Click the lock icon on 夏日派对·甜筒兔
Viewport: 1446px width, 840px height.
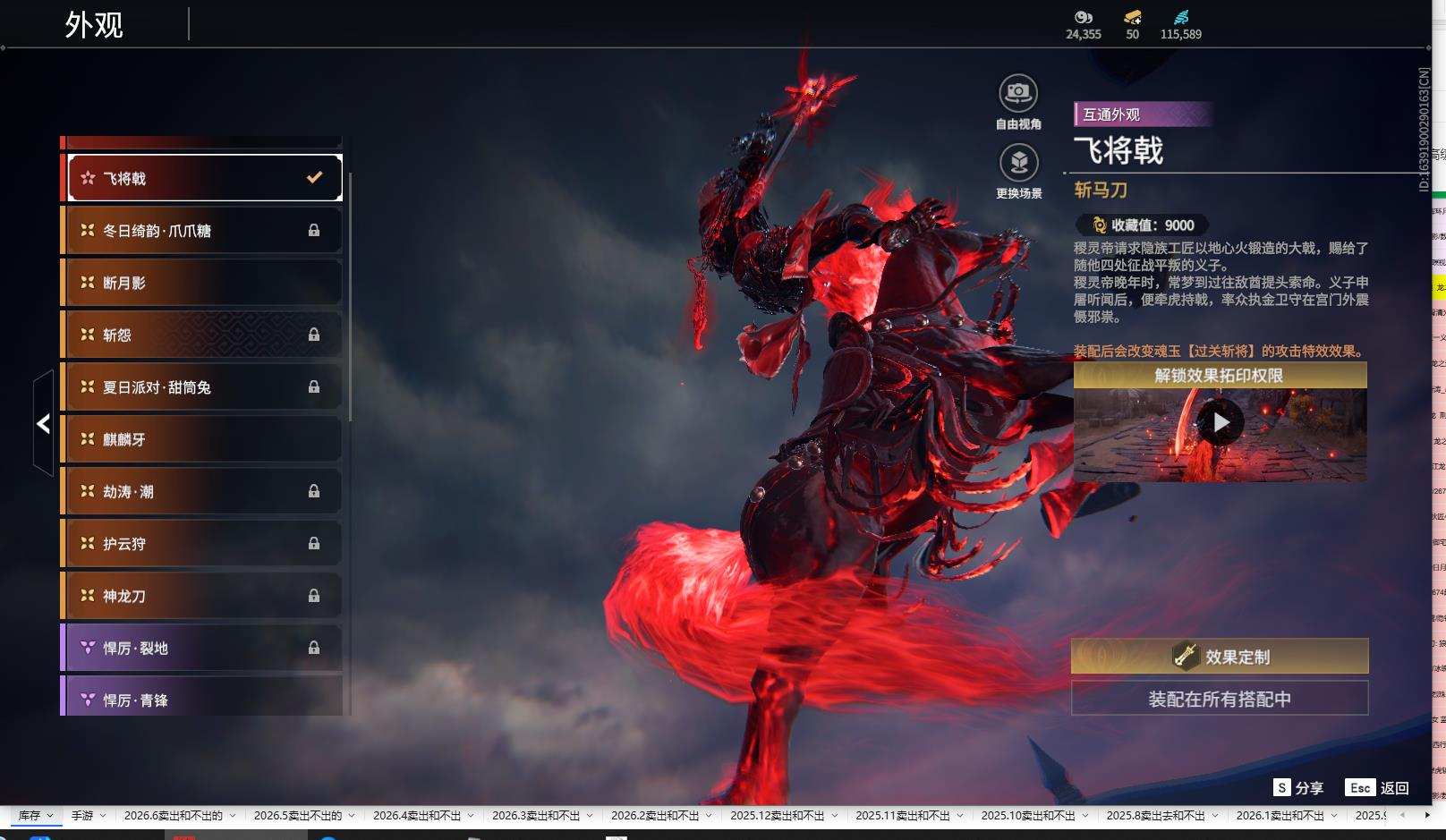click(x=314, y=387)
